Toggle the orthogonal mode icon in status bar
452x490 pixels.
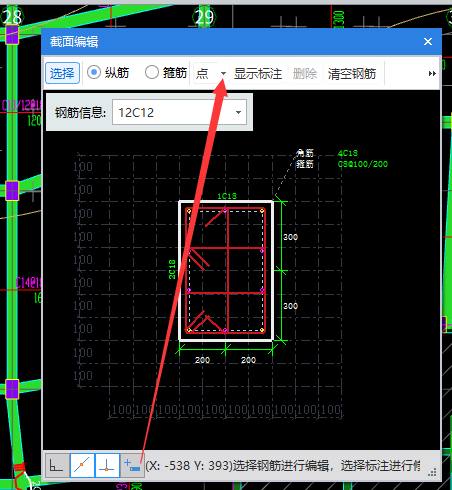pos(57,465)
